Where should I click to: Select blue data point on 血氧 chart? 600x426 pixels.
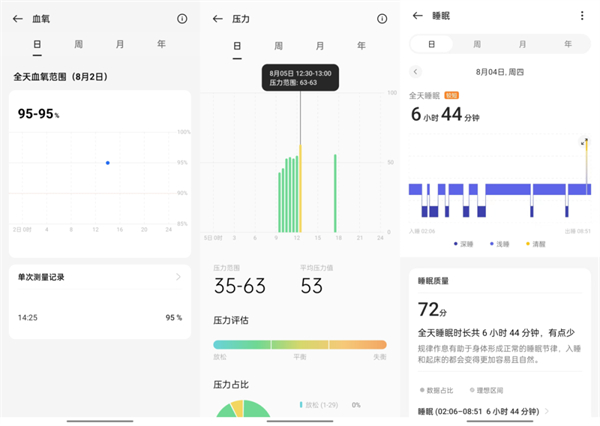pyautogui.click(x=108, y=162)
